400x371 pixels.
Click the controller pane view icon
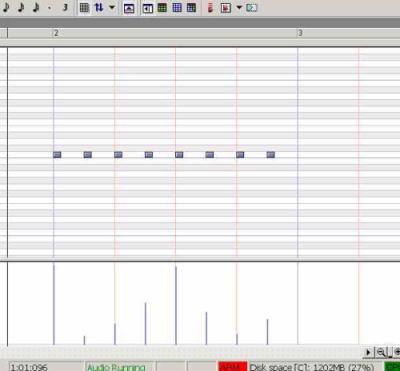click(129, 8)
